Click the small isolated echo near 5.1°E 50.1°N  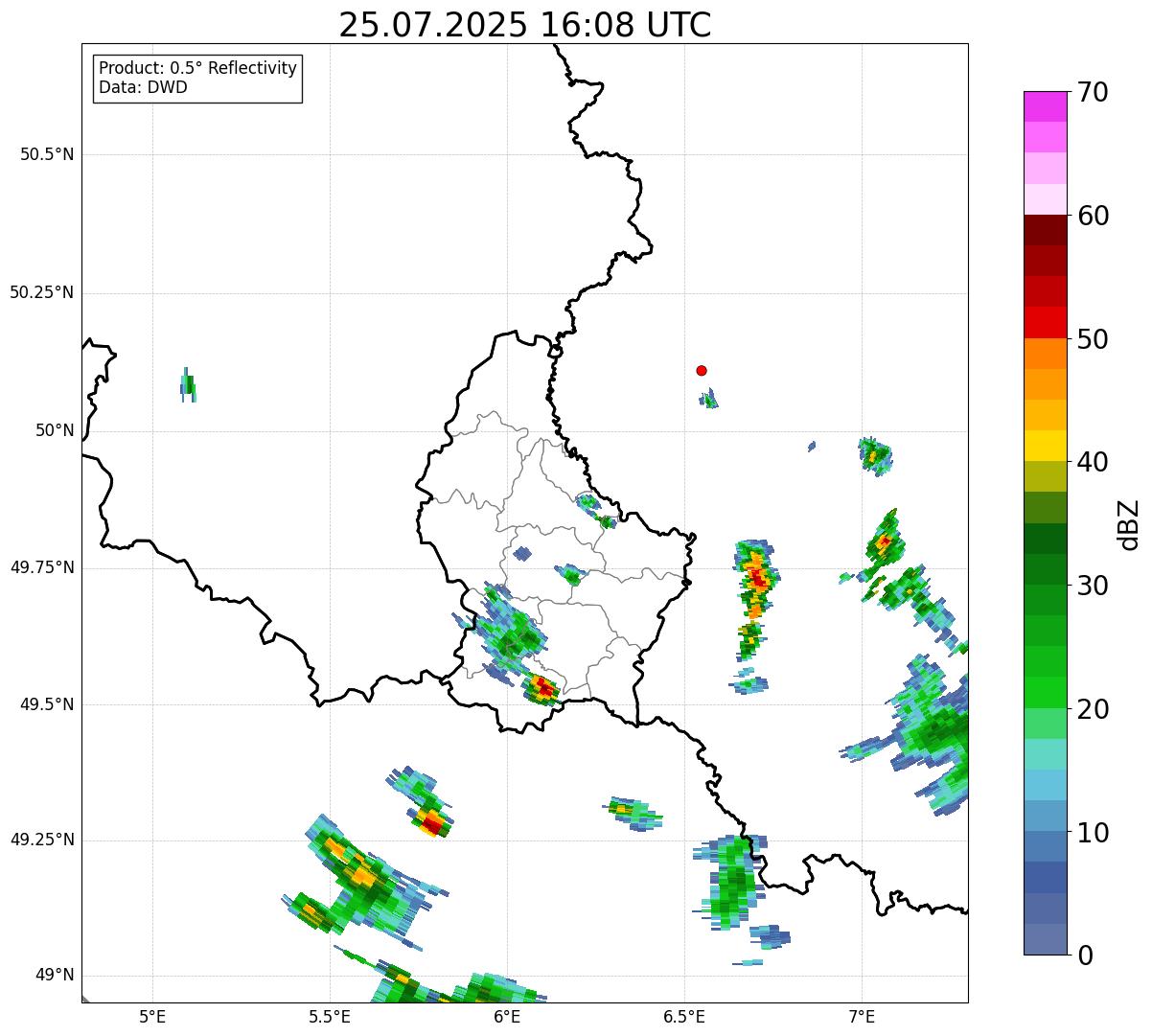(x=188, y=385)
